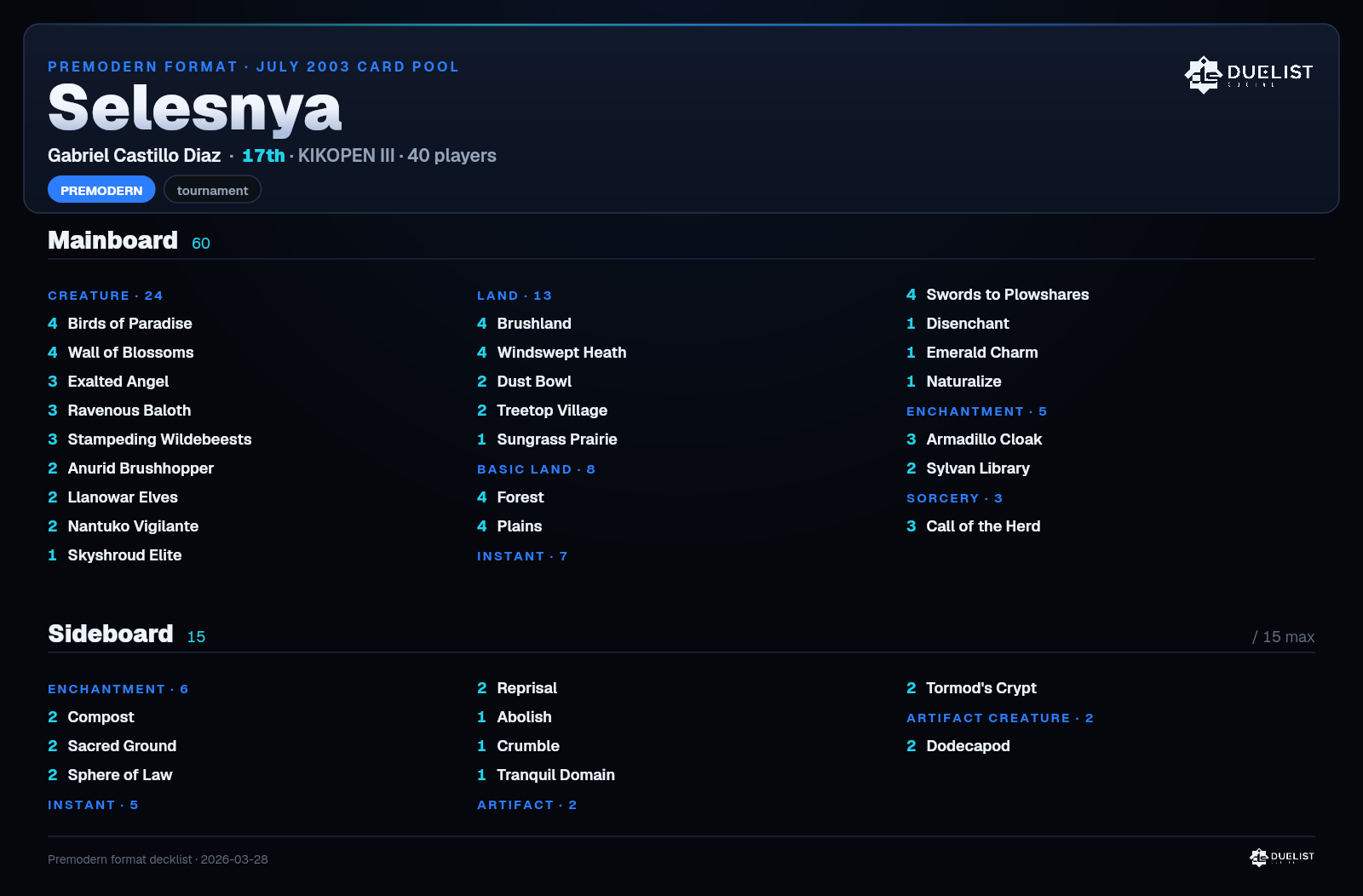
Task: Click the Sylvan Library card name
Action: point(978,468)
